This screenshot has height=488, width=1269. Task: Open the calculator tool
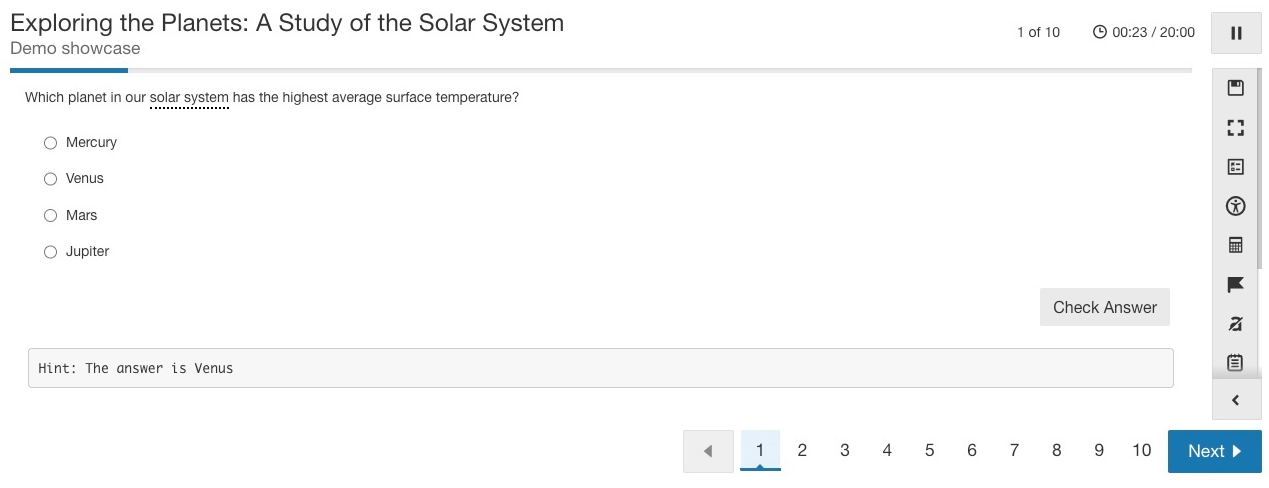point(1235,245)
